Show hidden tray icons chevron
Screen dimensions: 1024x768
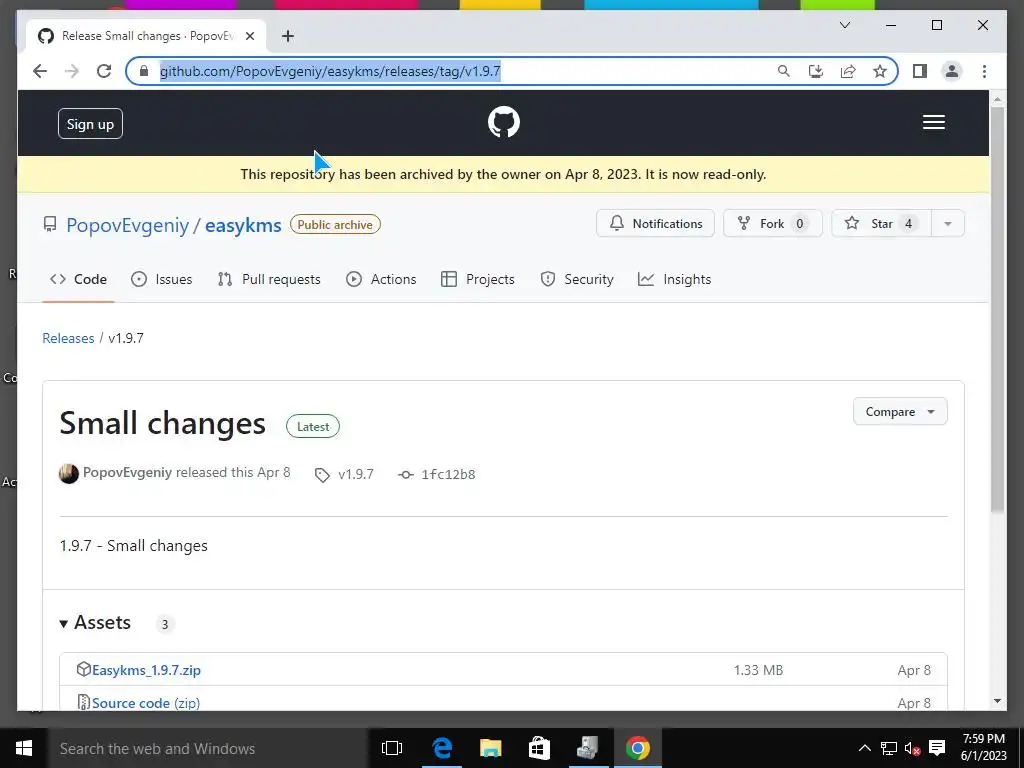coord(865,748)
